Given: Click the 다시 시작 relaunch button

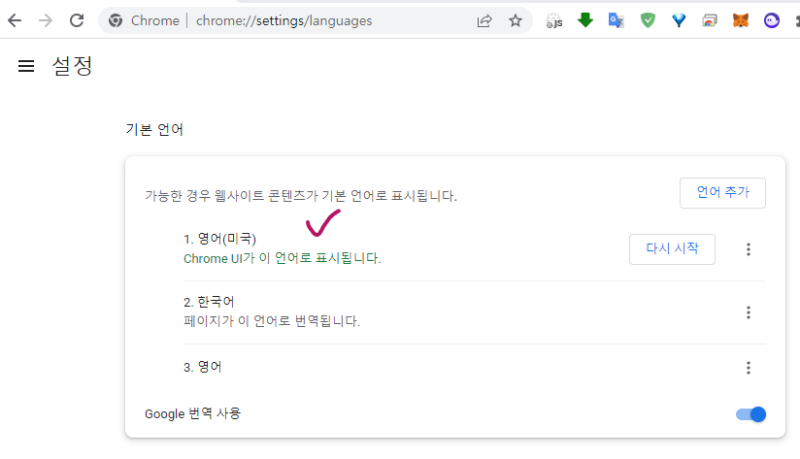Looking at the screenshot, I should (672, 249).
